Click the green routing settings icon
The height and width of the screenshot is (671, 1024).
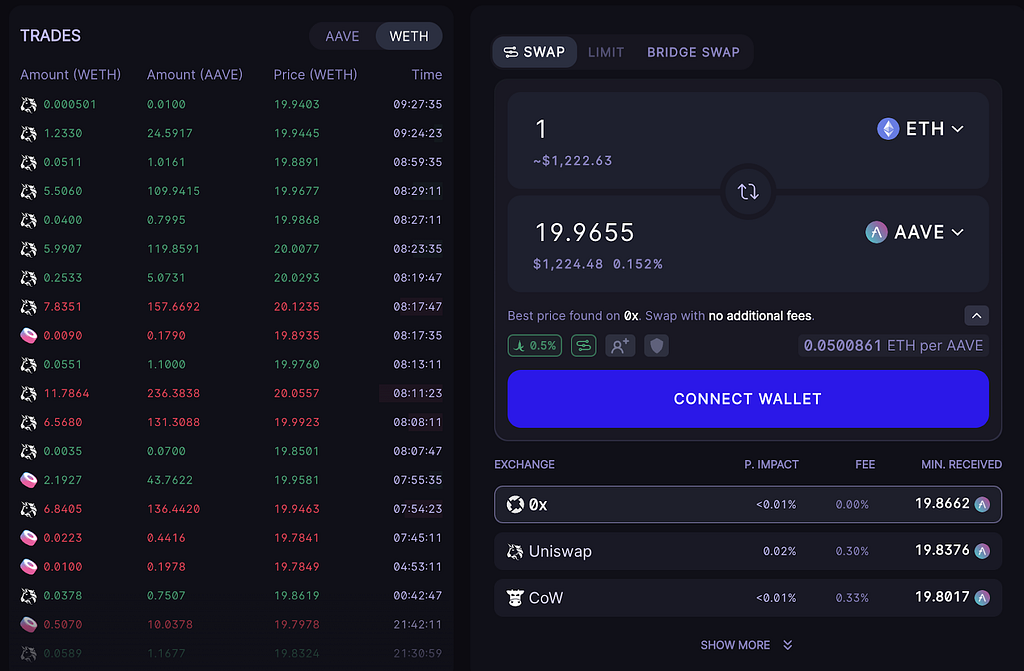coord(583,346)
